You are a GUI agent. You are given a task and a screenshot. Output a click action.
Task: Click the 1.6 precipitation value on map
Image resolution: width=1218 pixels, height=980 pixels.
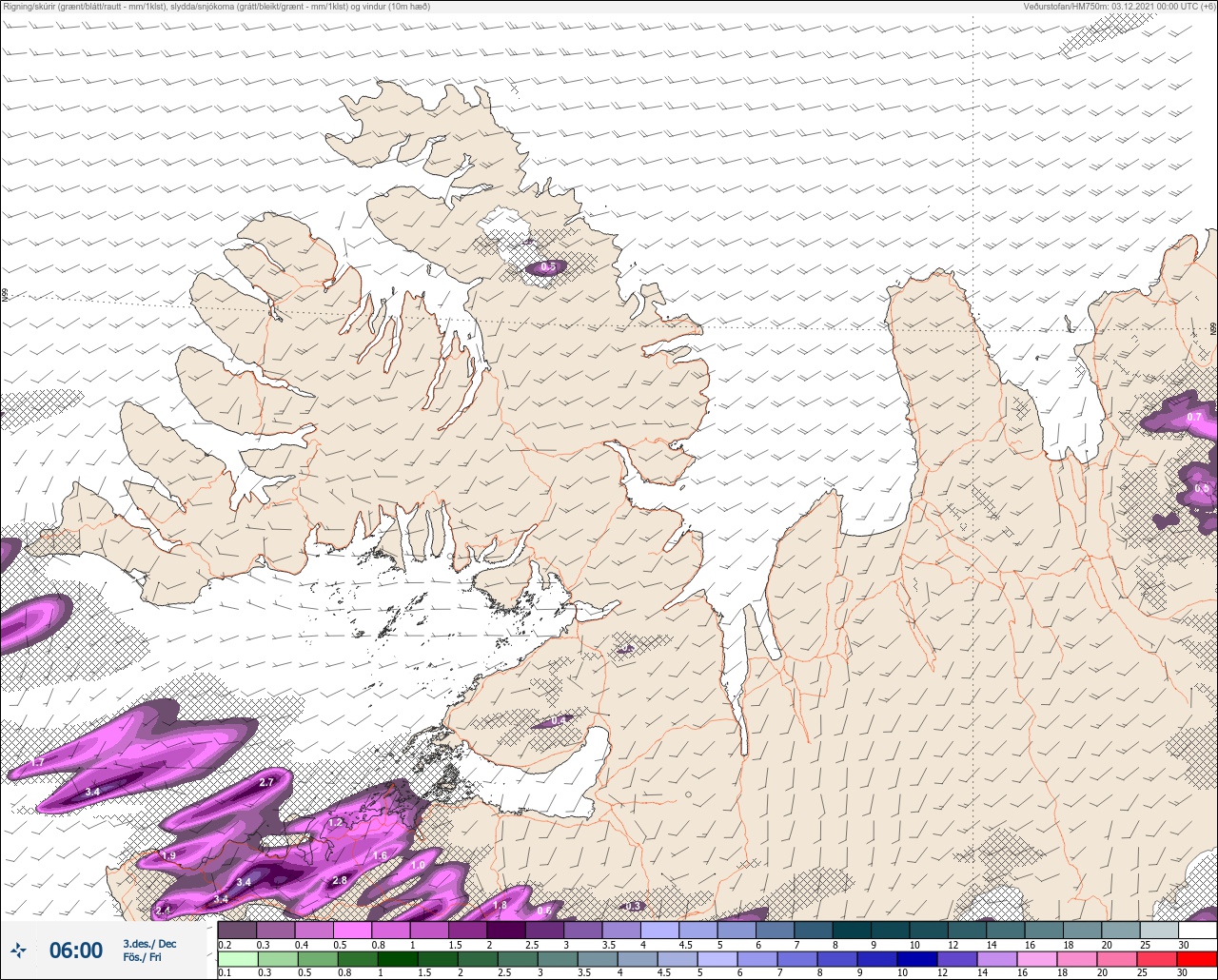(380, 855)
